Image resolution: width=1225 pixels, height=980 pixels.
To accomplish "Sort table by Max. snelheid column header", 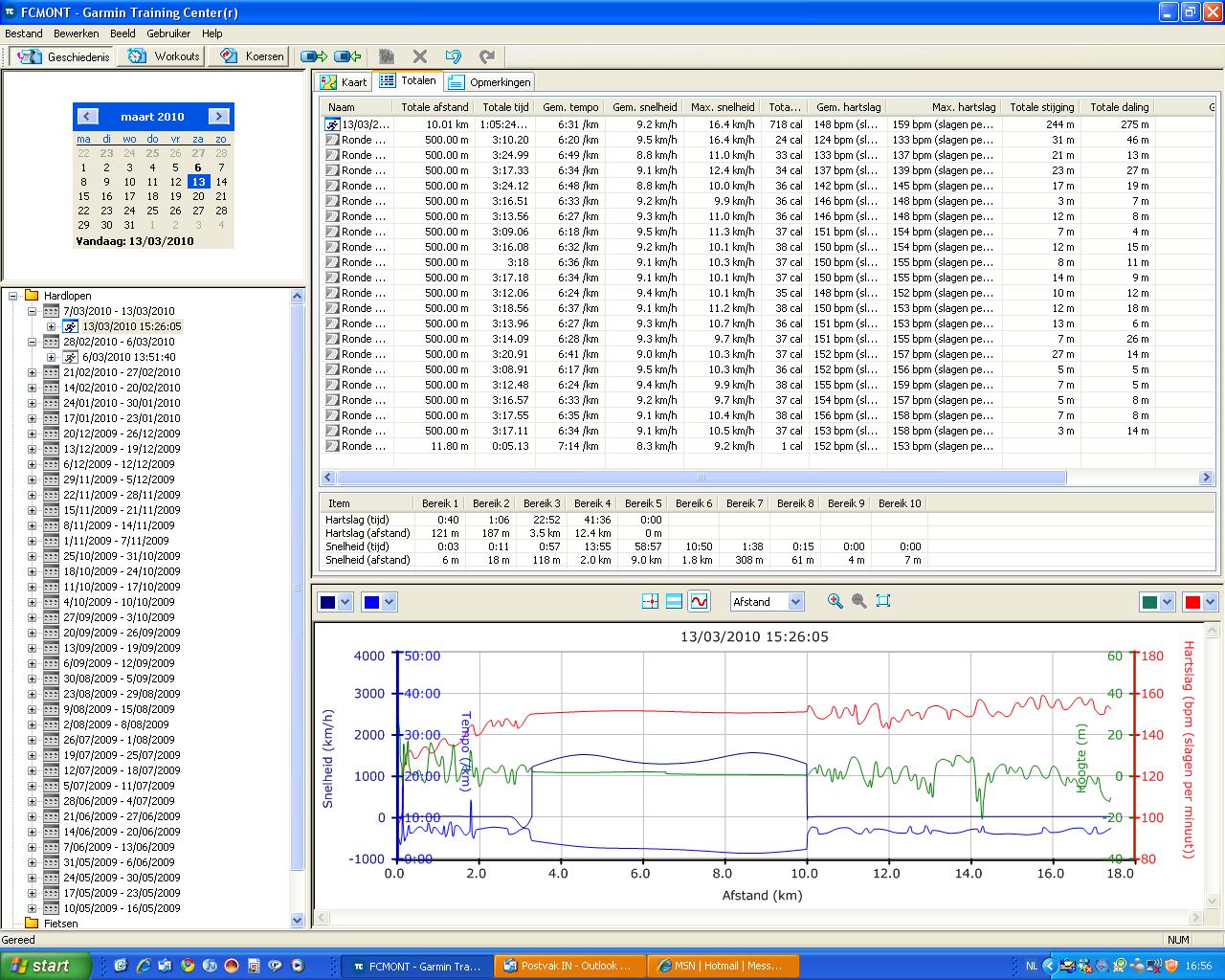I will (x=722, y=107).
